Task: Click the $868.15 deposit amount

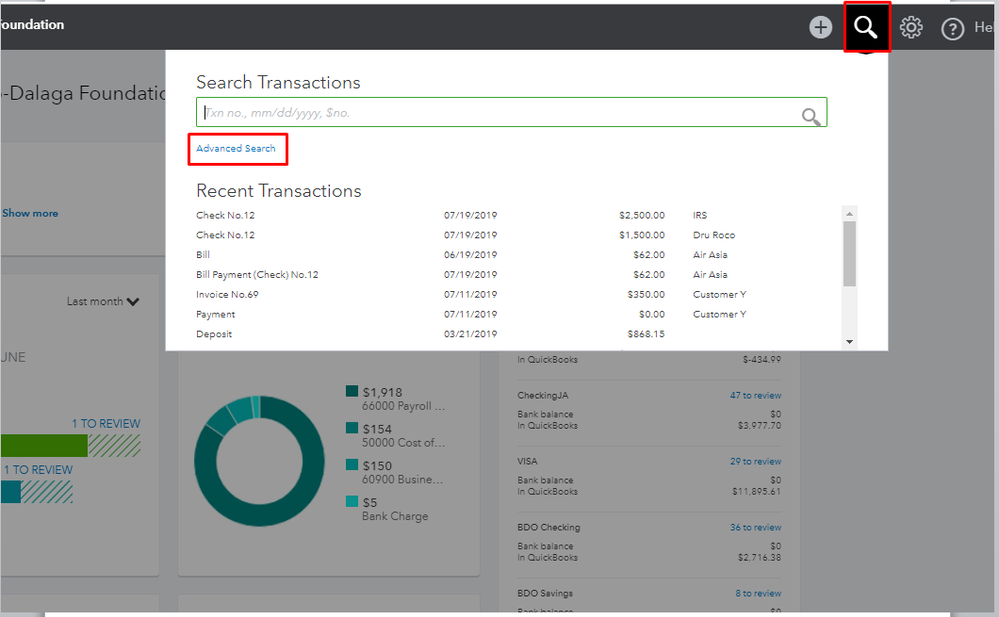Action: [645, 334]
